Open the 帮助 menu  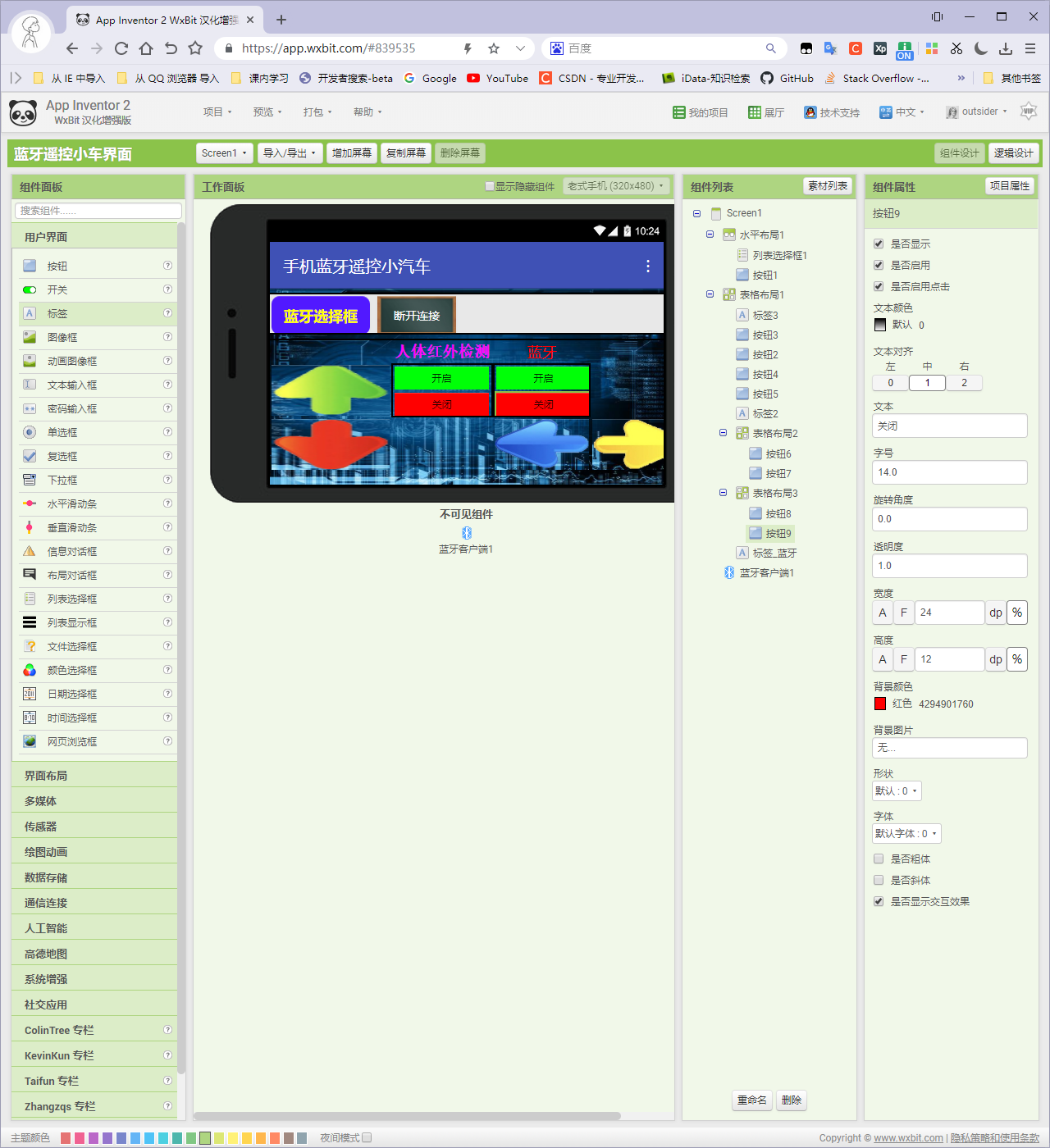(x=367, y=112)
